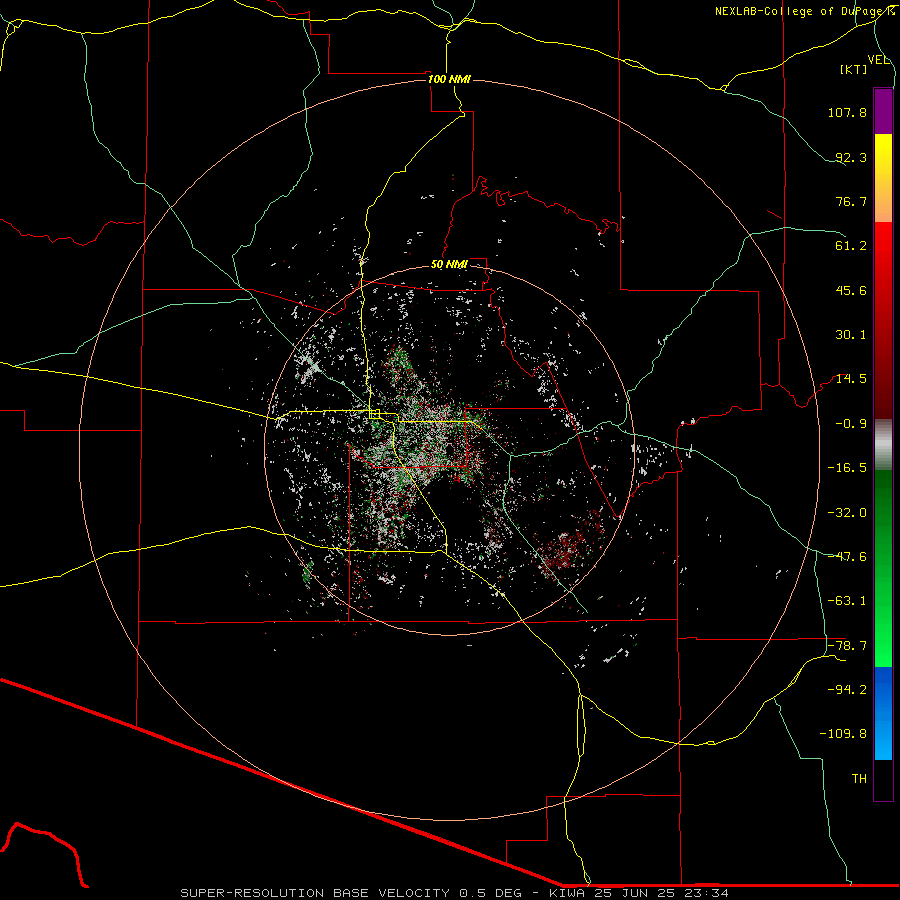900x900 pixels.
Task: Click the -63.1 velocity scale value
Action: pos(847,600)
